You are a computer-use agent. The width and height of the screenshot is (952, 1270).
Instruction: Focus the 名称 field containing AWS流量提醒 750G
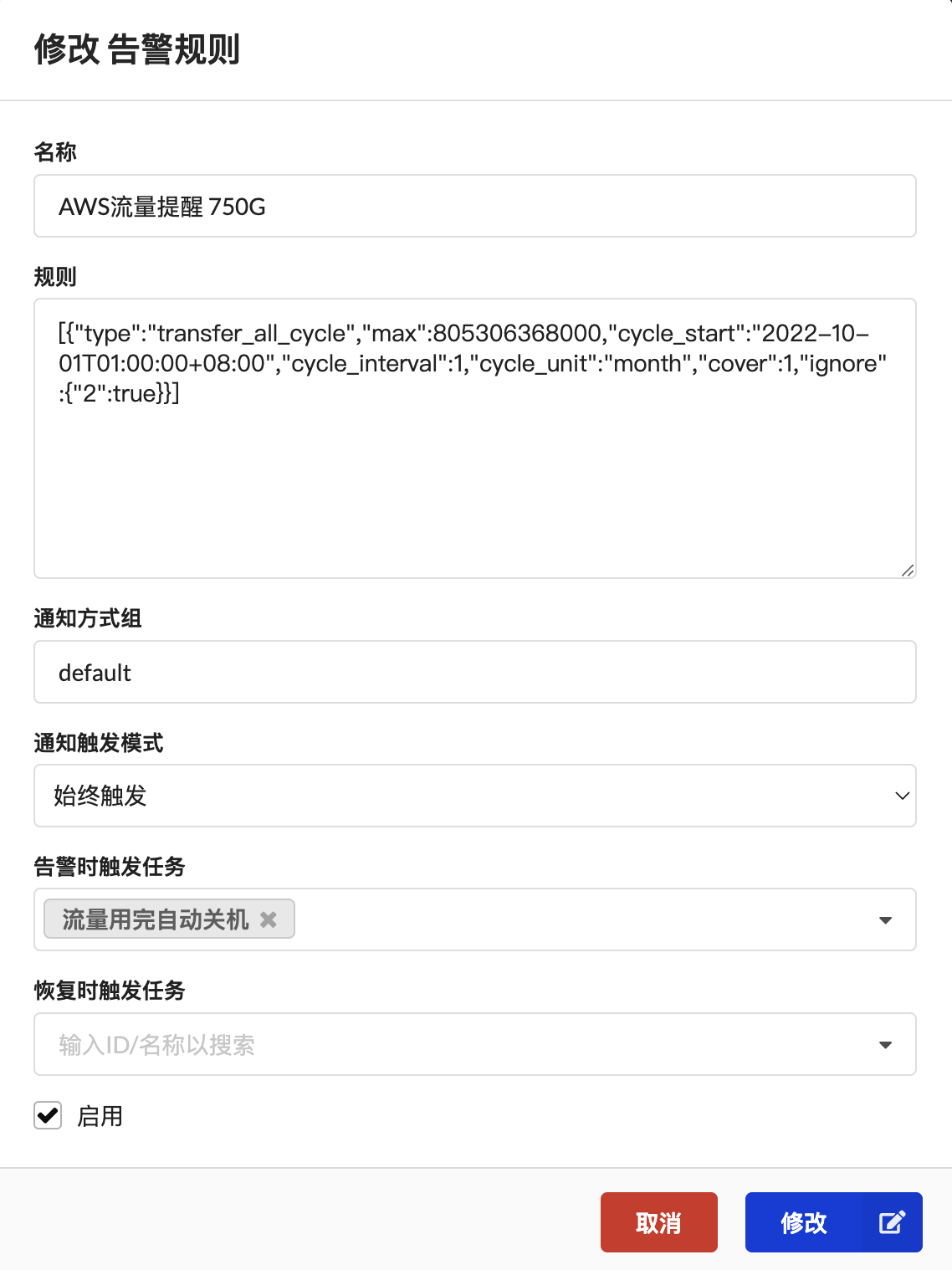point(475,206)
